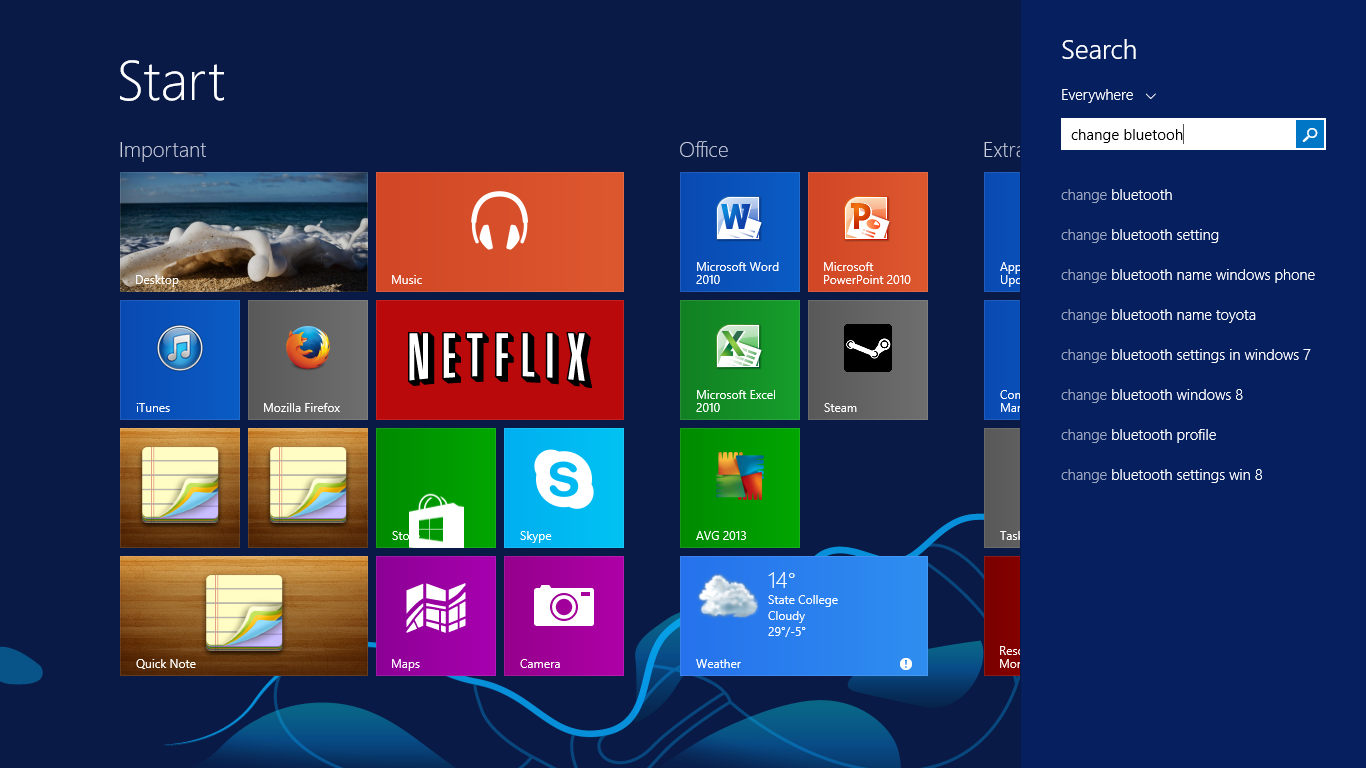Open the Store tile
1366x768 pixels.
436,488
